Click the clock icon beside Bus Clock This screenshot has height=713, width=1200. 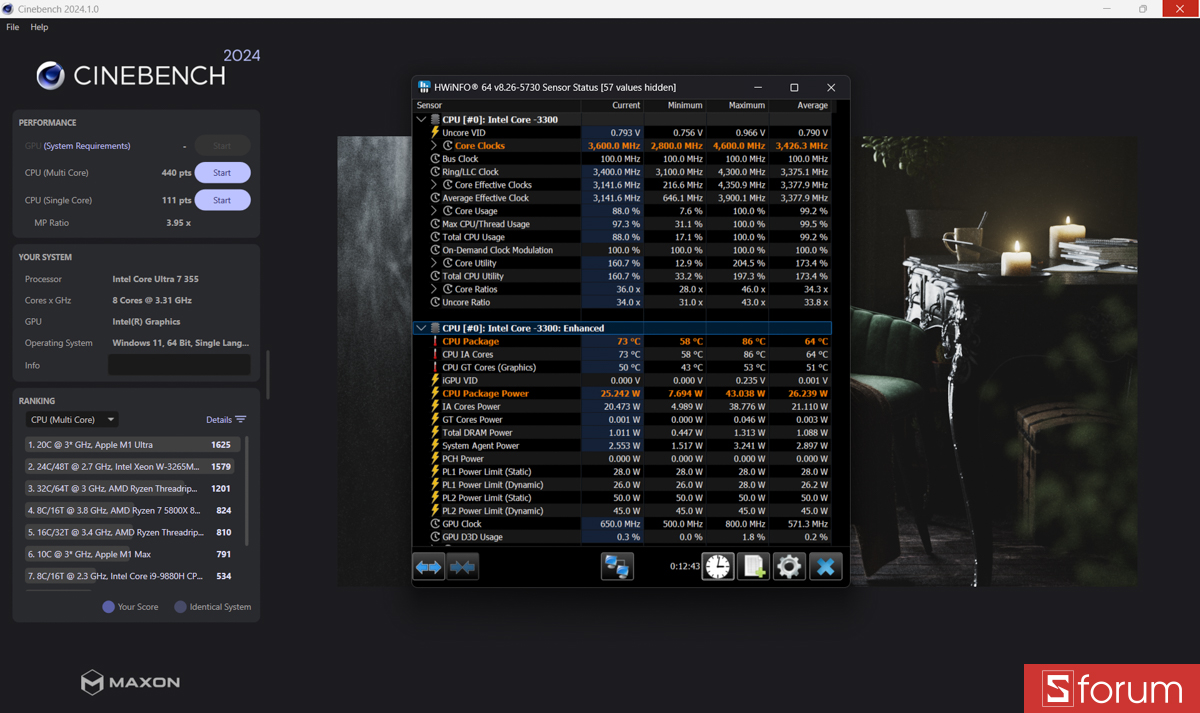(435, 158)
